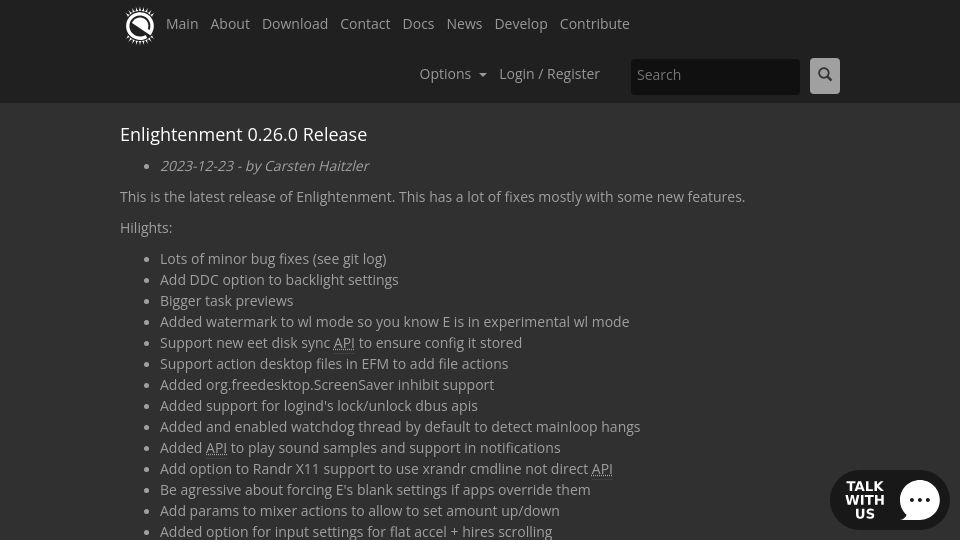Click 'Added option for input settings' item
Viewport: 960px width, 540px height.
tap(356, 531)
